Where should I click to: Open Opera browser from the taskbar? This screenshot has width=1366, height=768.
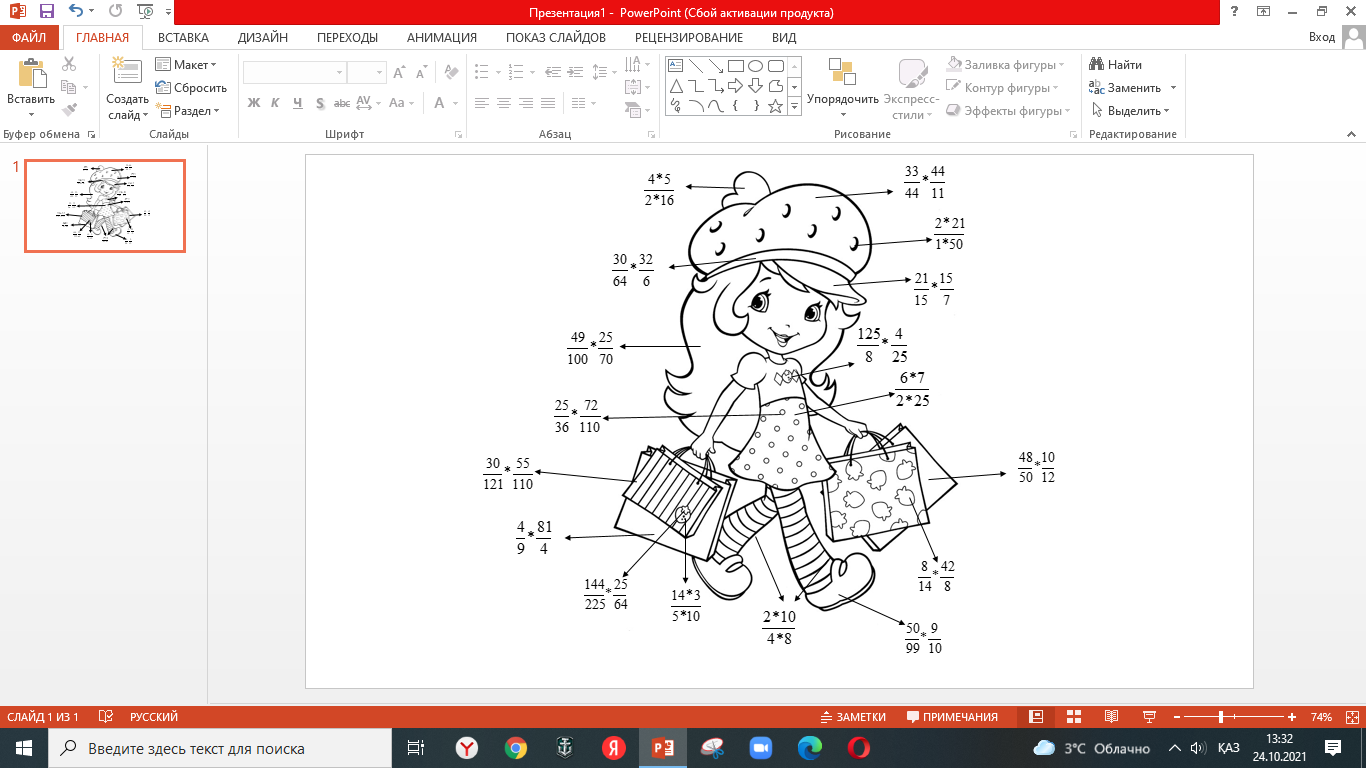click(x=858, y=748)
